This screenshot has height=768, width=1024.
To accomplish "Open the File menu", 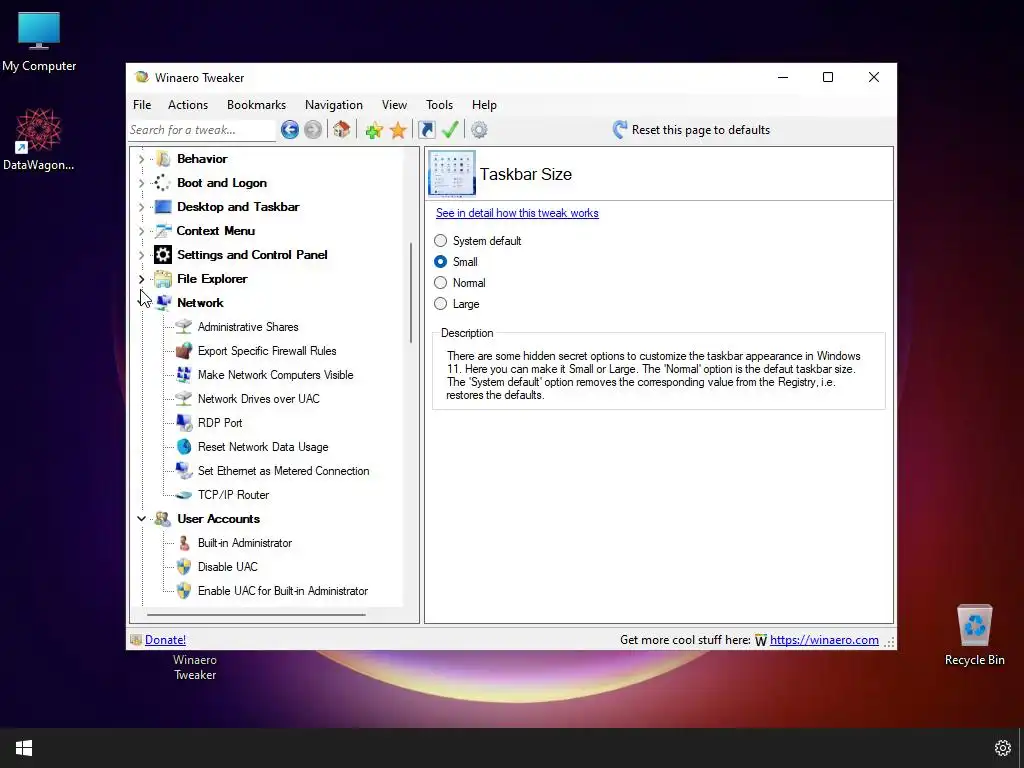I will (142, 104).
